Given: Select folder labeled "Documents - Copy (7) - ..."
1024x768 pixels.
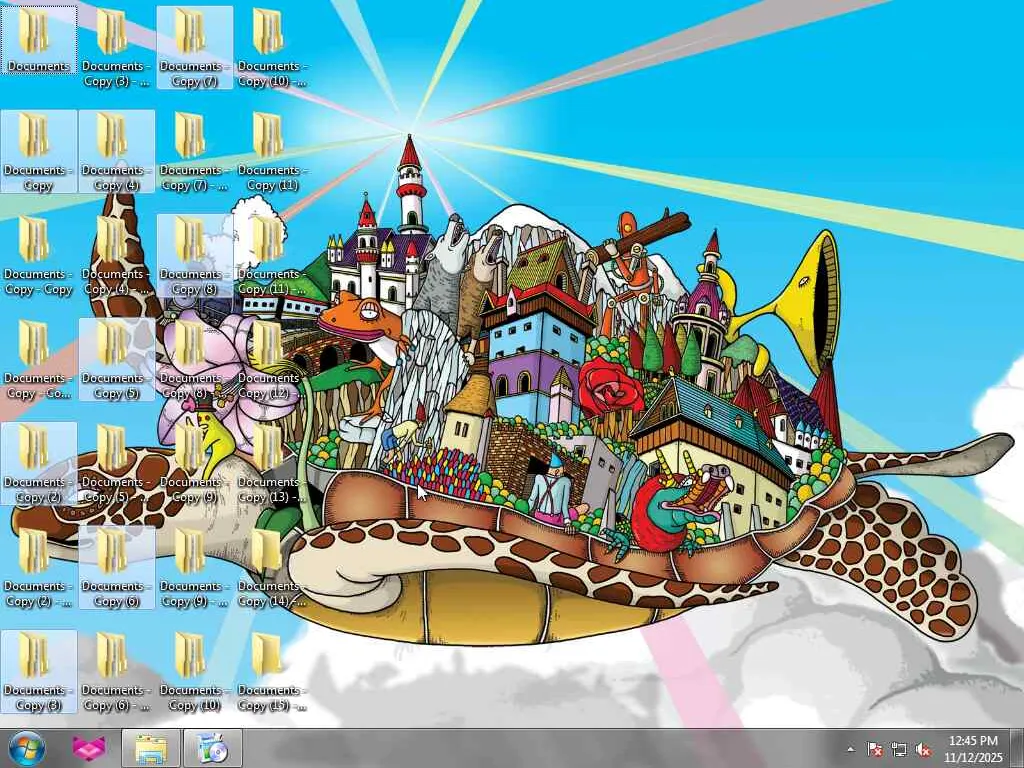Looking at the screenshot, I should point(195,152).
